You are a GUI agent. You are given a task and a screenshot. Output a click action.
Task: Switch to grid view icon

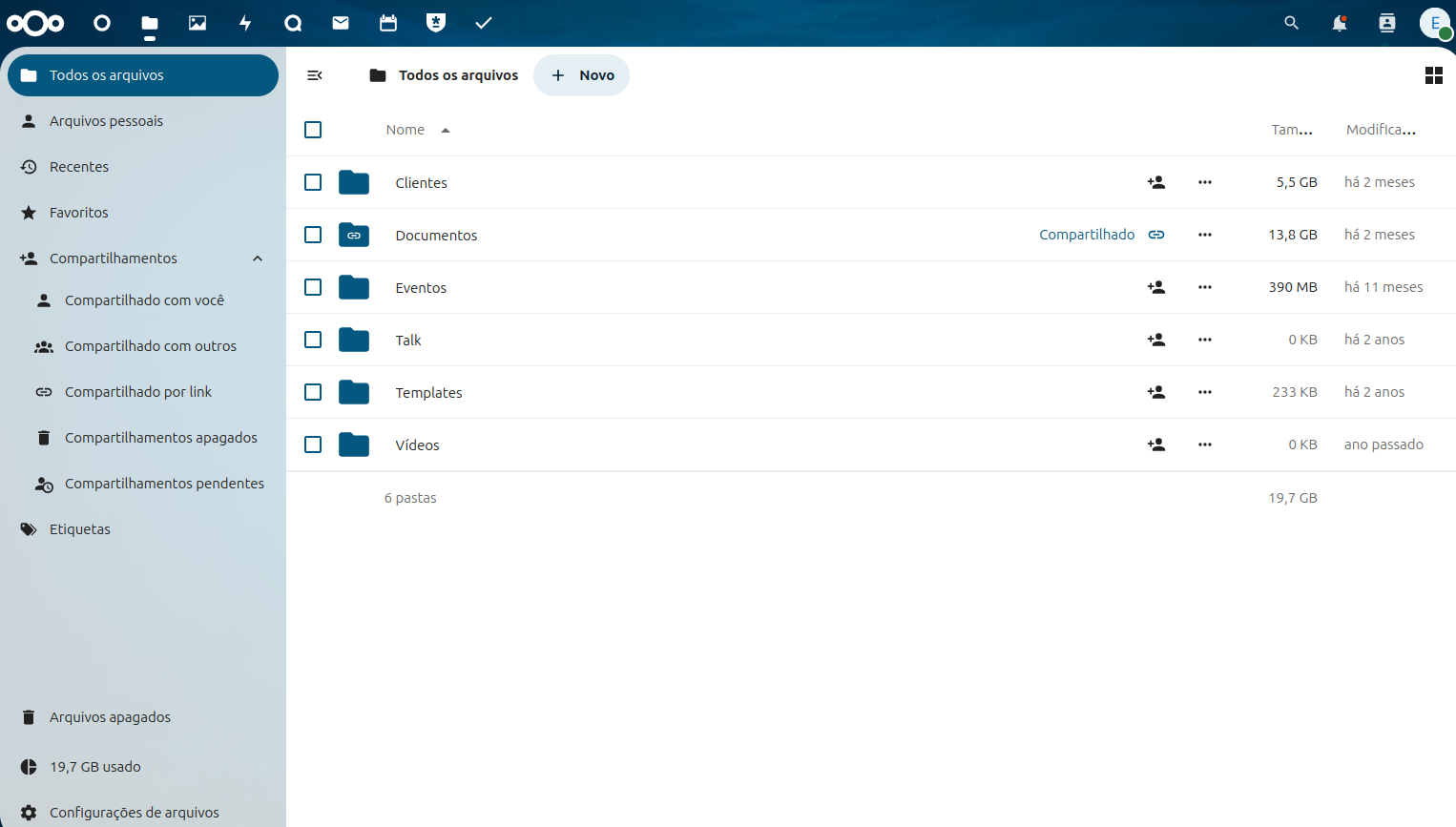[1433, 75]
